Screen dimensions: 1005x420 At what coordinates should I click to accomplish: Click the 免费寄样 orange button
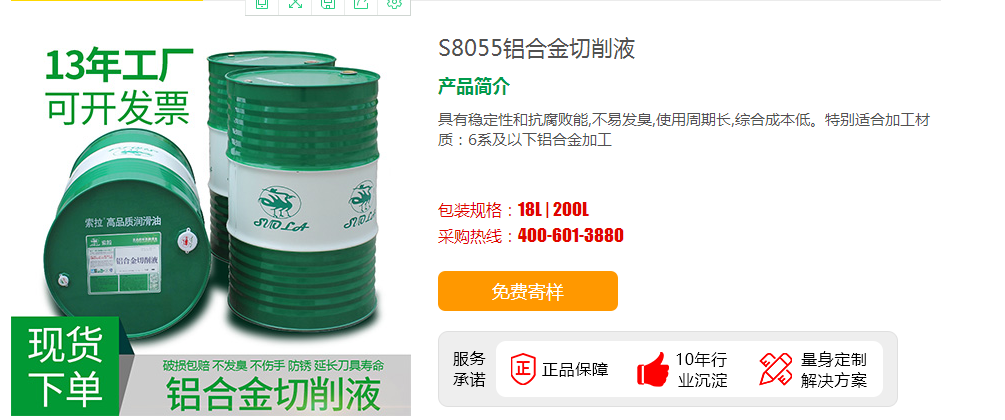527,291
